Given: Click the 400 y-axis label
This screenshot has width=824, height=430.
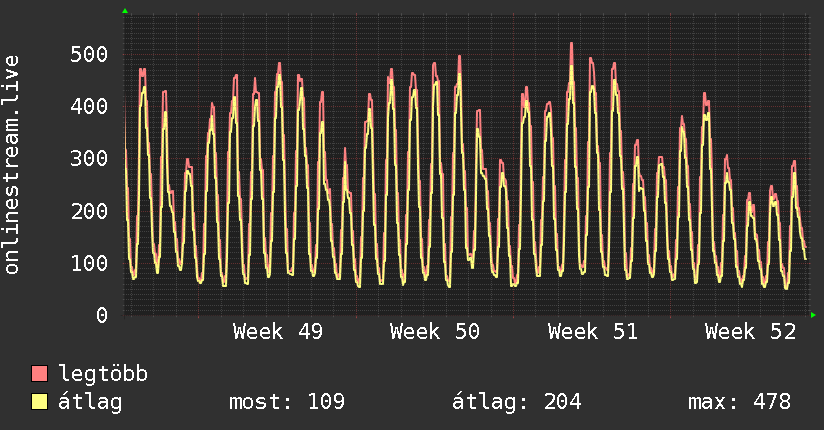Looking at the screenshot, I should pos(89,106).
